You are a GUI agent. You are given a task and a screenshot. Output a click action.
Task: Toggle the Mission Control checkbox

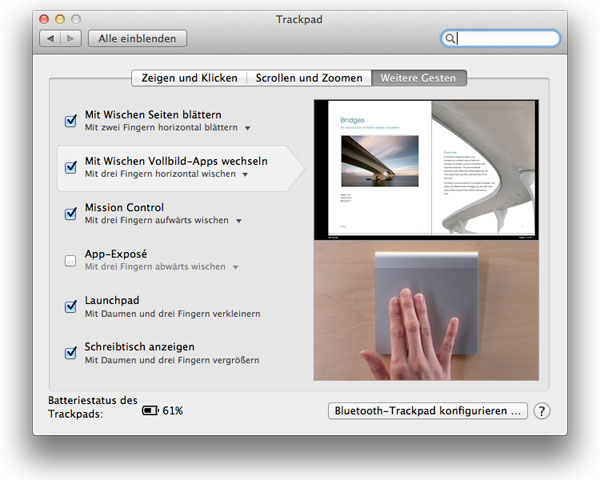coord(71,213)
